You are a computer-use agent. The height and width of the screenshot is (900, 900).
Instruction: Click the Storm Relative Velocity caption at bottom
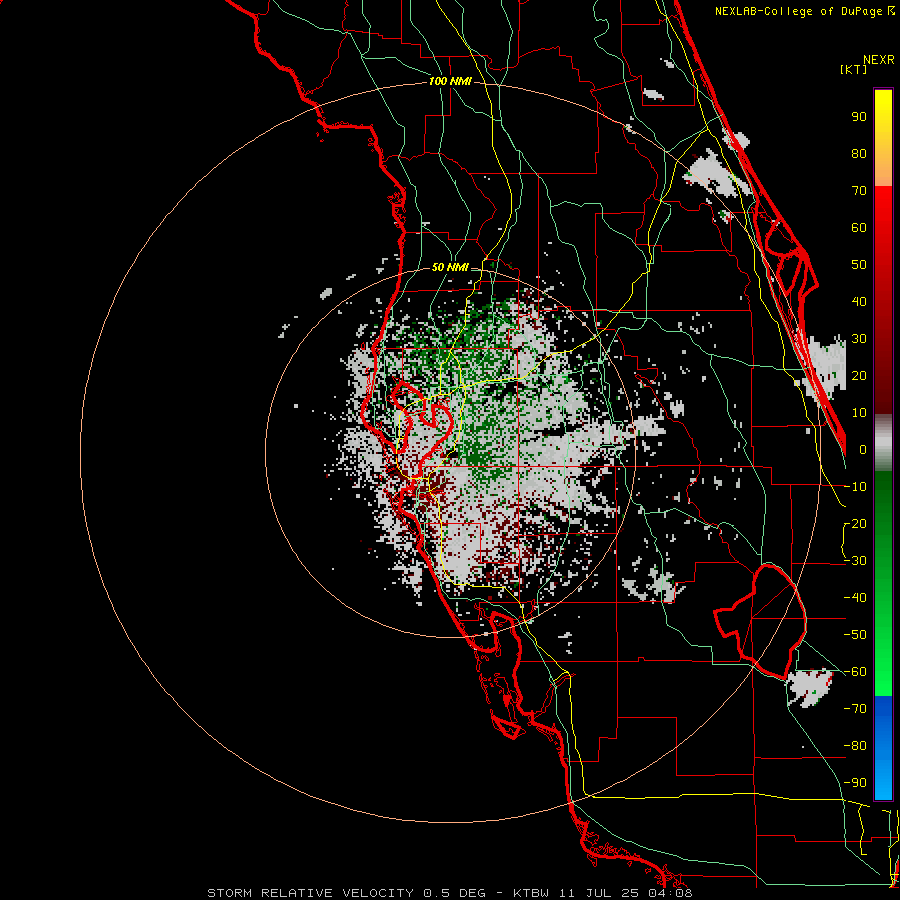coord(449,893)
